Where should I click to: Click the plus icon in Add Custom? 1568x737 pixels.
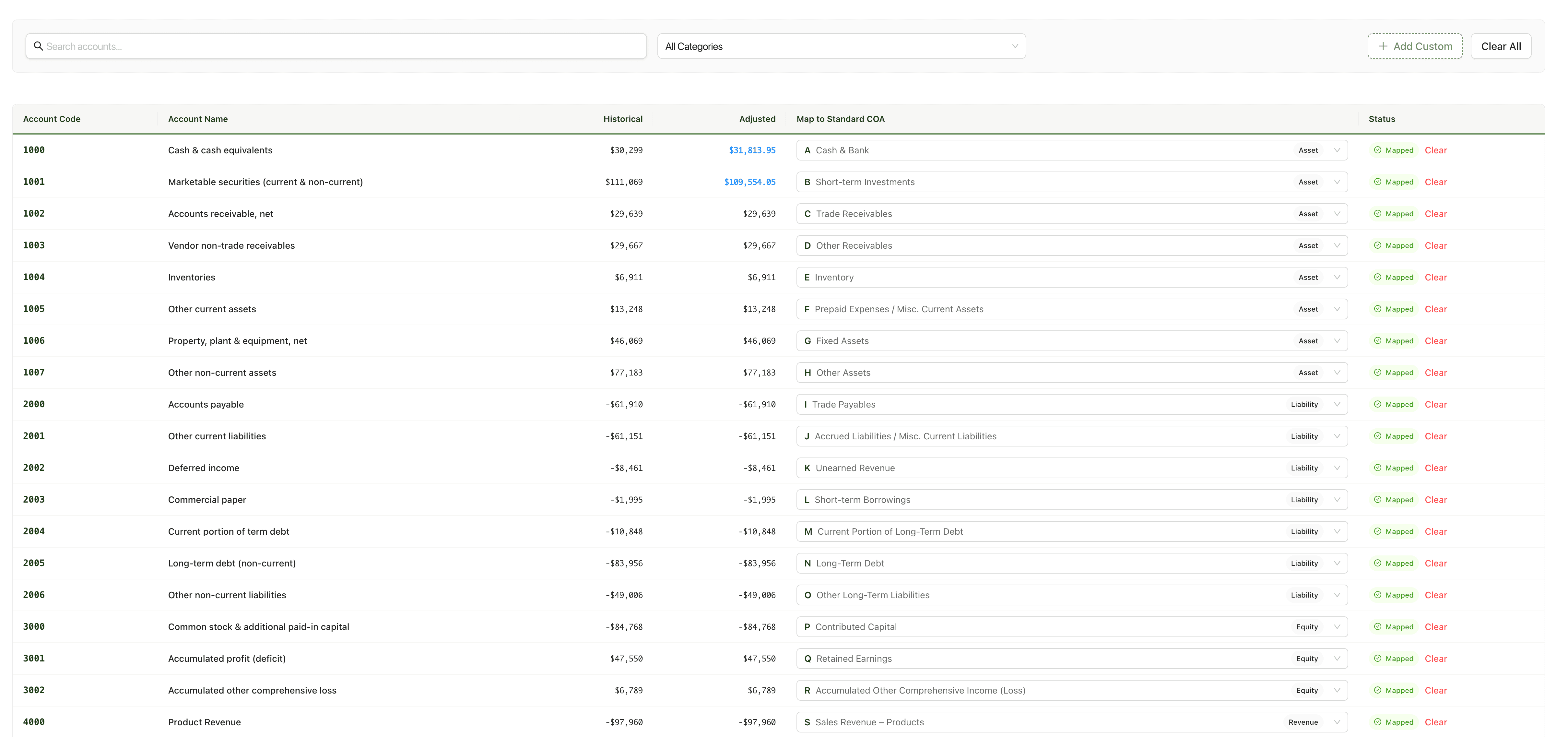click(1383, 46)
